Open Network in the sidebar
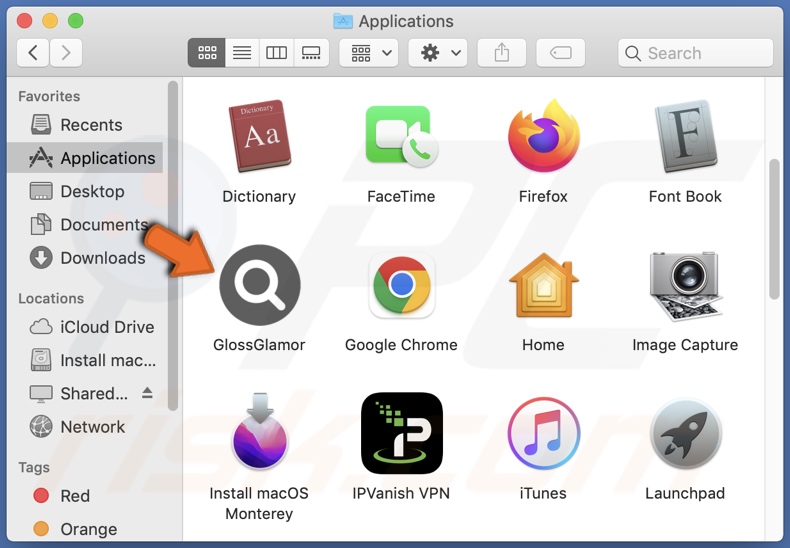The image size is (790, 548). (85, 427)
